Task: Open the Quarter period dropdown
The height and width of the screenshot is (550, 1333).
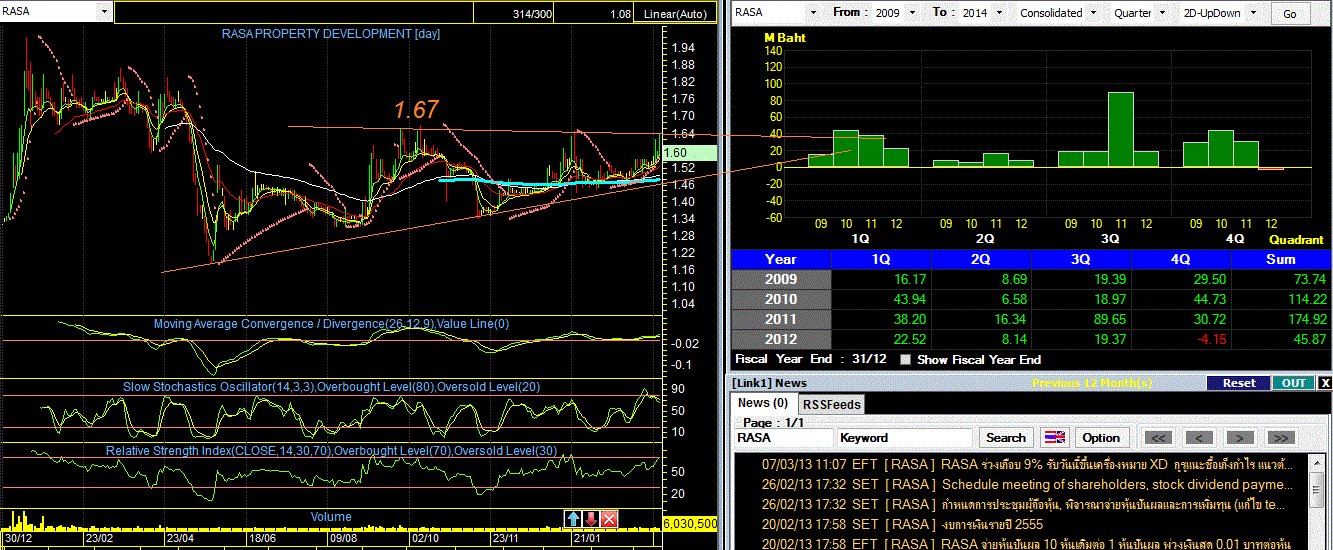Action: tap(1162, 13)
